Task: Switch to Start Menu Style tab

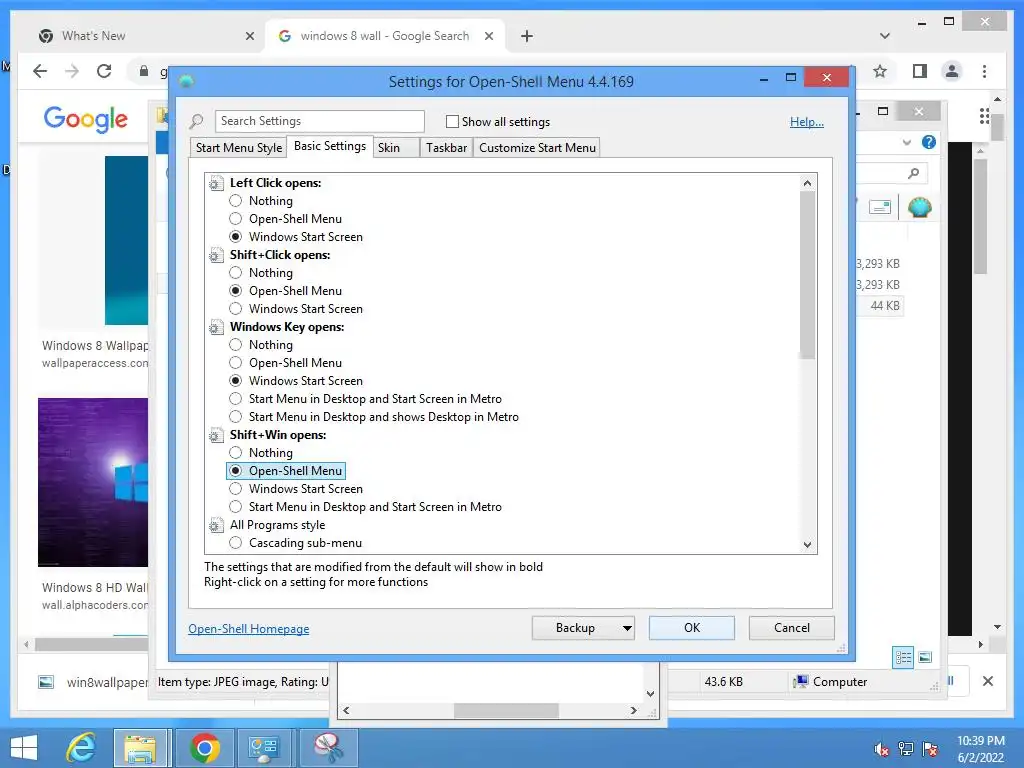Action: (x=238, y=148)
